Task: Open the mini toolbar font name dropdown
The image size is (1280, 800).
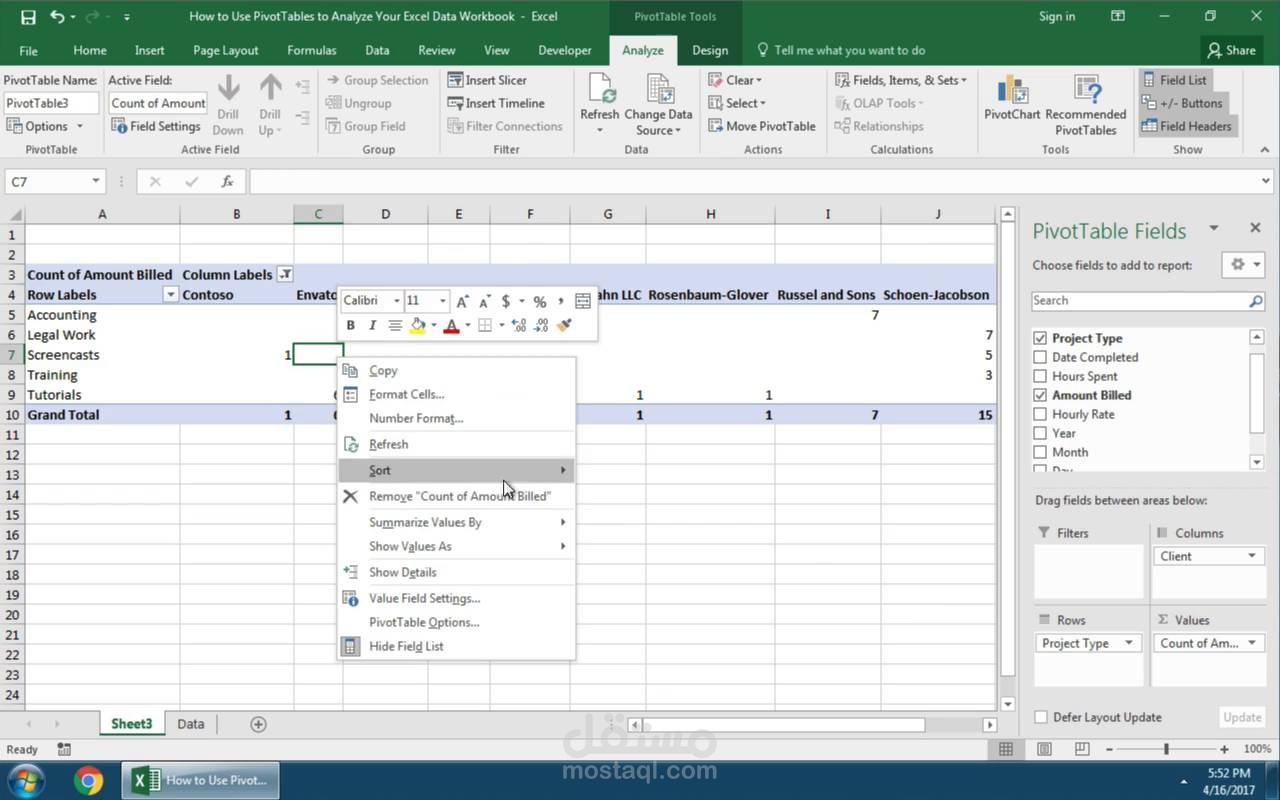Action: pyautogui.click(x=396, y=301)
